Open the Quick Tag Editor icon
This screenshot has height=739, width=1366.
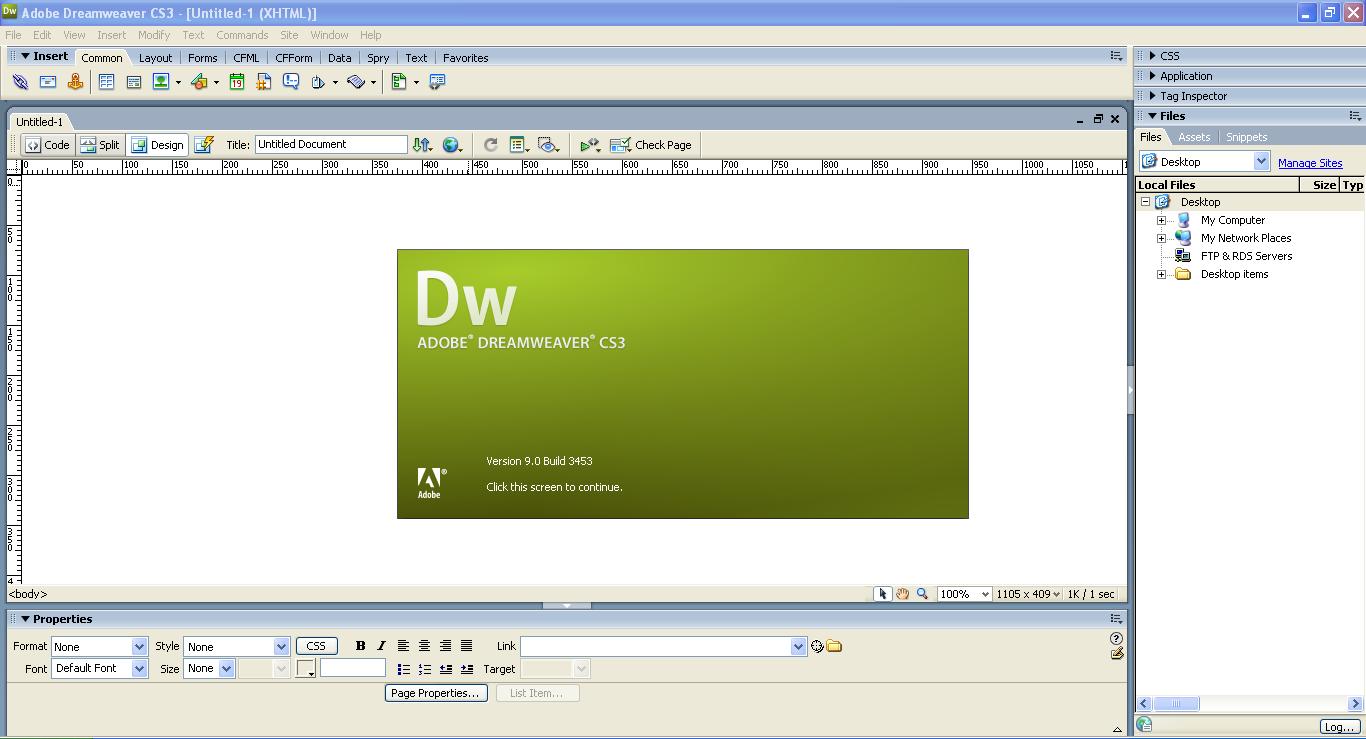click(1116, 654)
